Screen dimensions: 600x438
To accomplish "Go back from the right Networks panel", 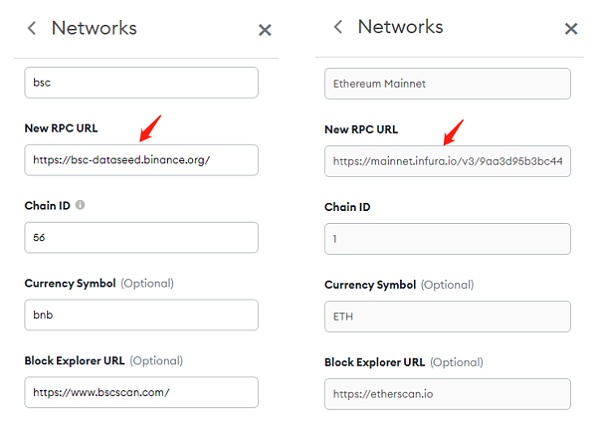I will click(x=338, y=27).
